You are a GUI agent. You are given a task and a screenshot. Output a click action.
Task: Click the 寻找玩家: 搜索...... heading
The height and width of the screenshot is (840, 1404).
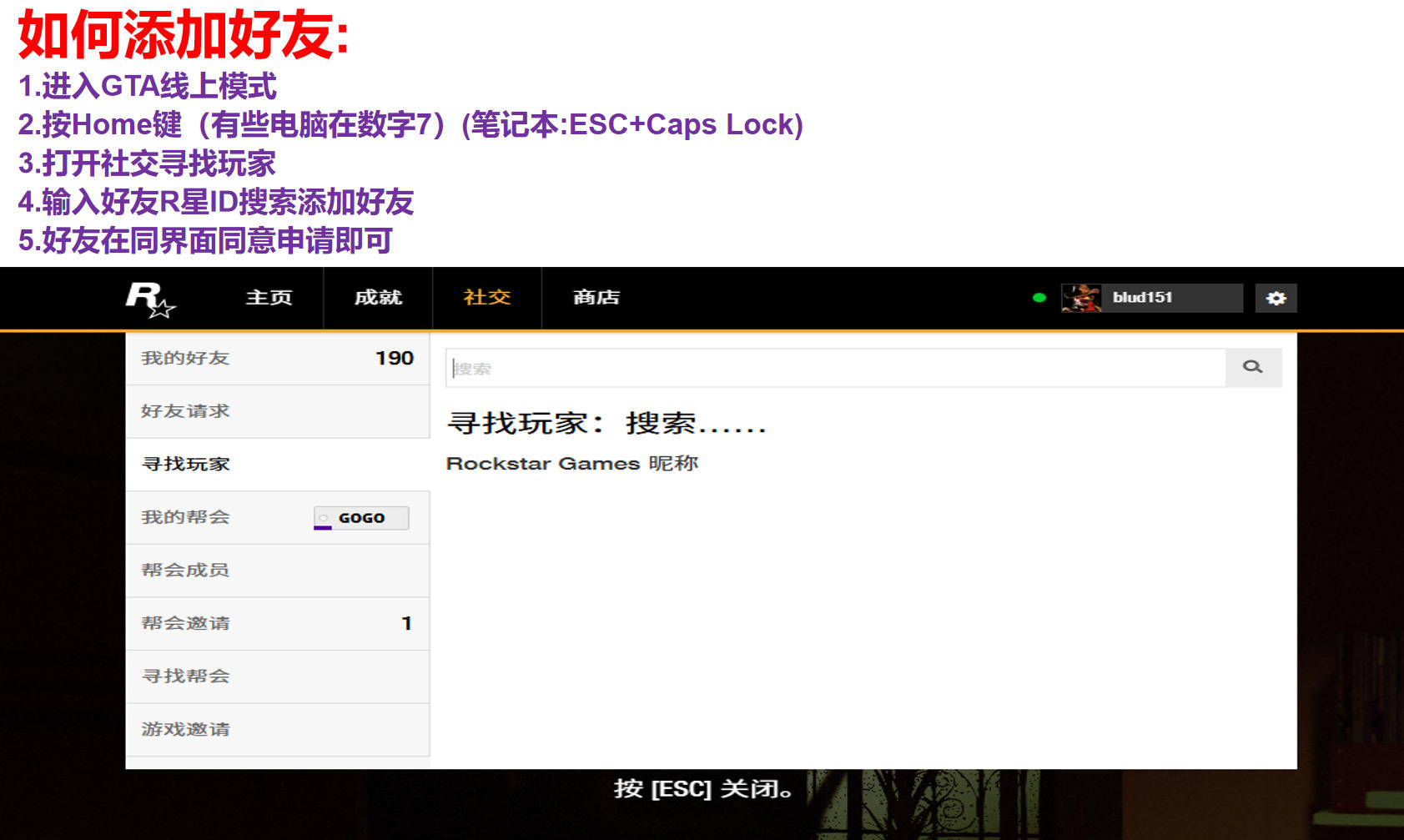(x=606, y=424)
